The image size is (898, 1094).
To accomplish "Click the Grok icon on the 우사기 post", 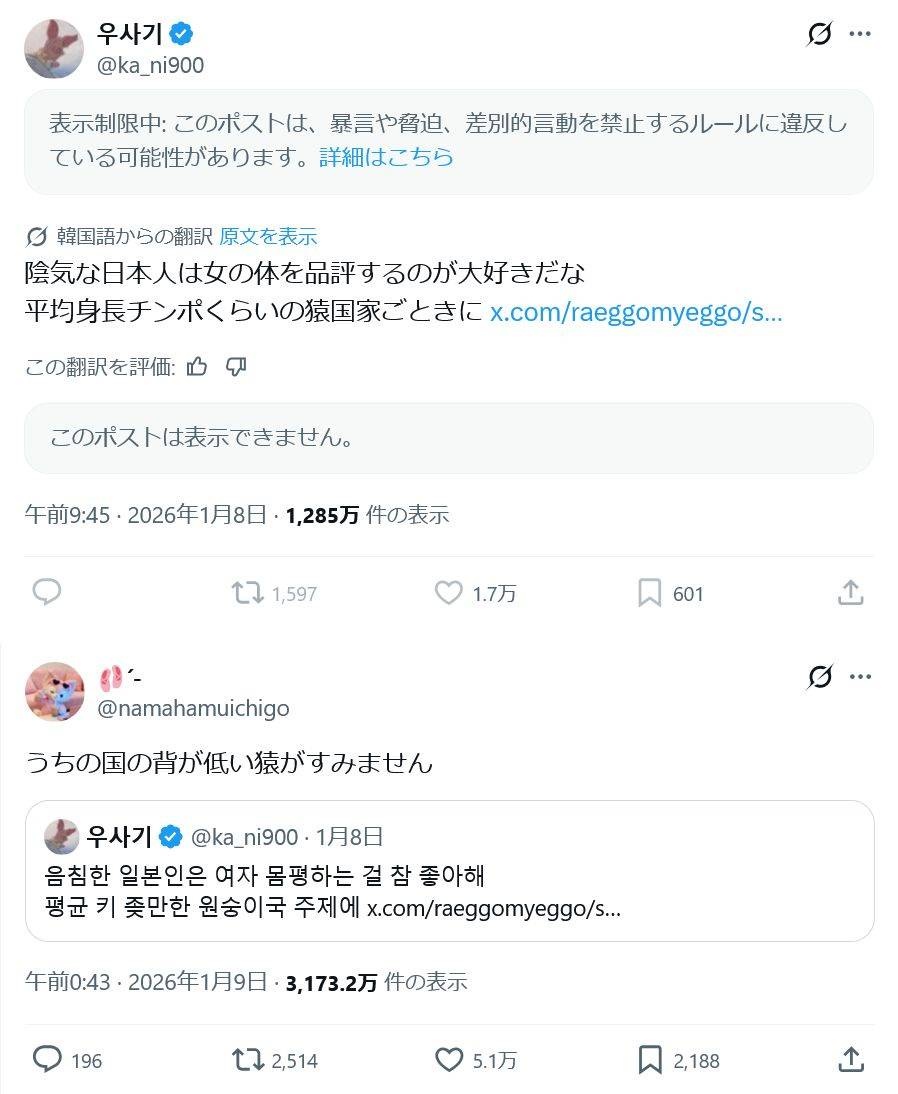I will pos(819,35).
